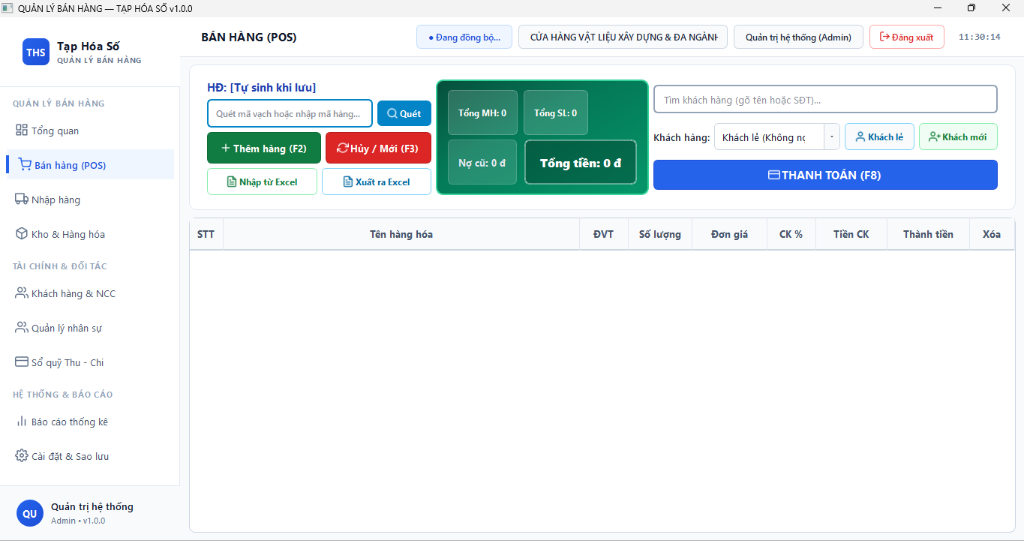Screen dimensions: 1024x541
Task: Expand the Khách hàng combo box arrow
Action: click(832, 137)
